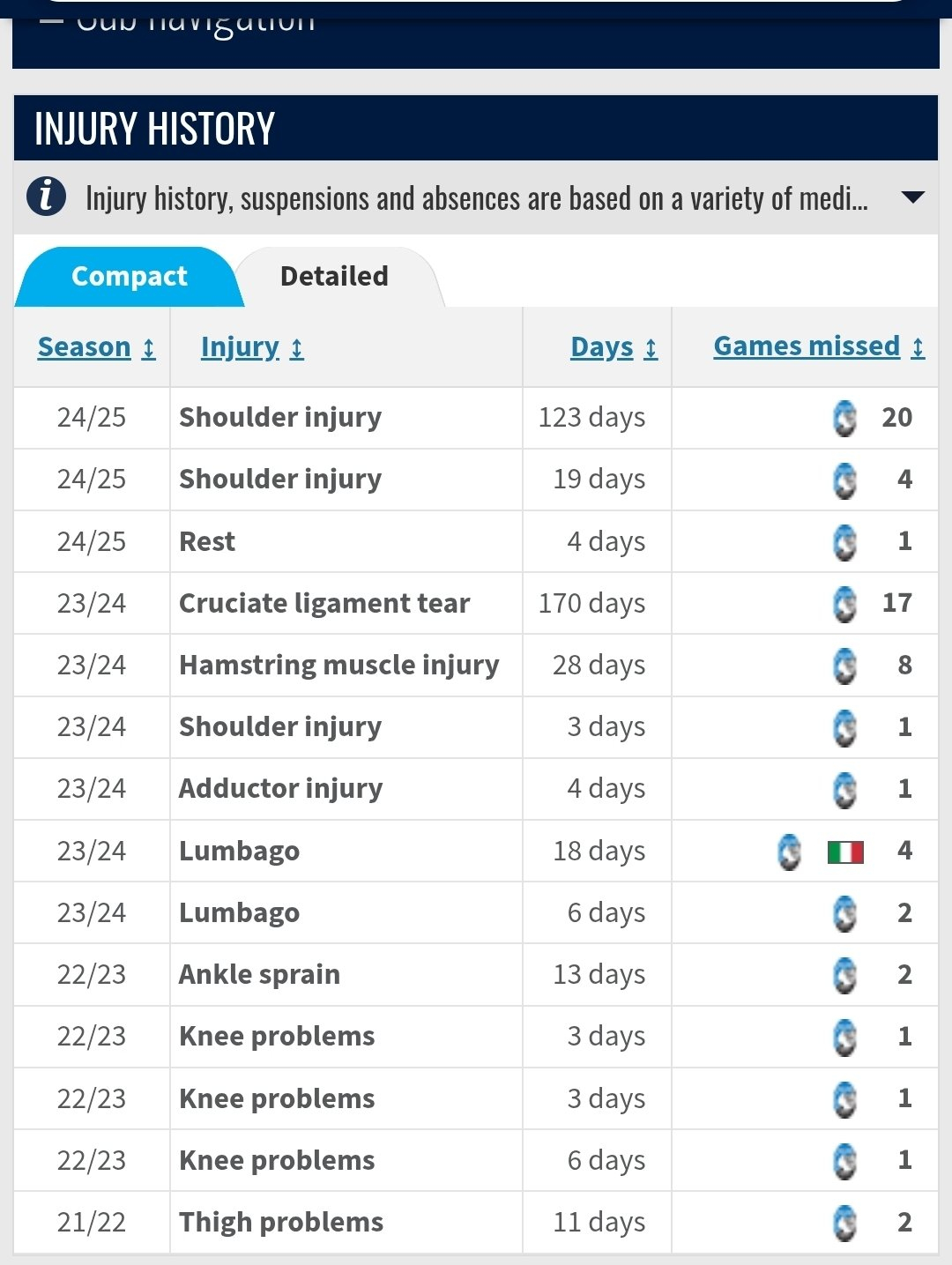Click the info icon beside injury history note

(46, 196)
